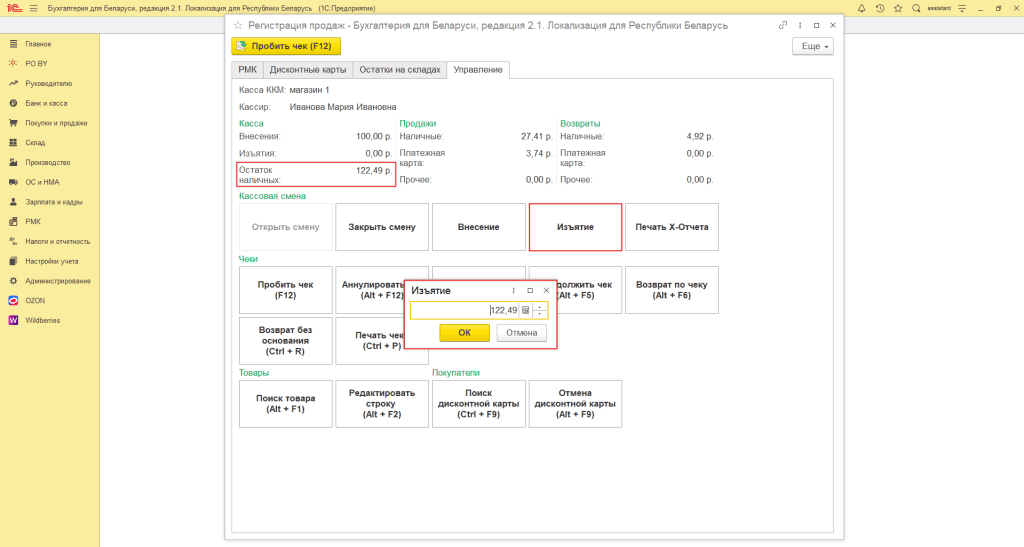The width and height of the screenshot is (1024, 547).
Task: Click Остаток наличных value 122,49 р.
Action: click(x=374, y=170)
